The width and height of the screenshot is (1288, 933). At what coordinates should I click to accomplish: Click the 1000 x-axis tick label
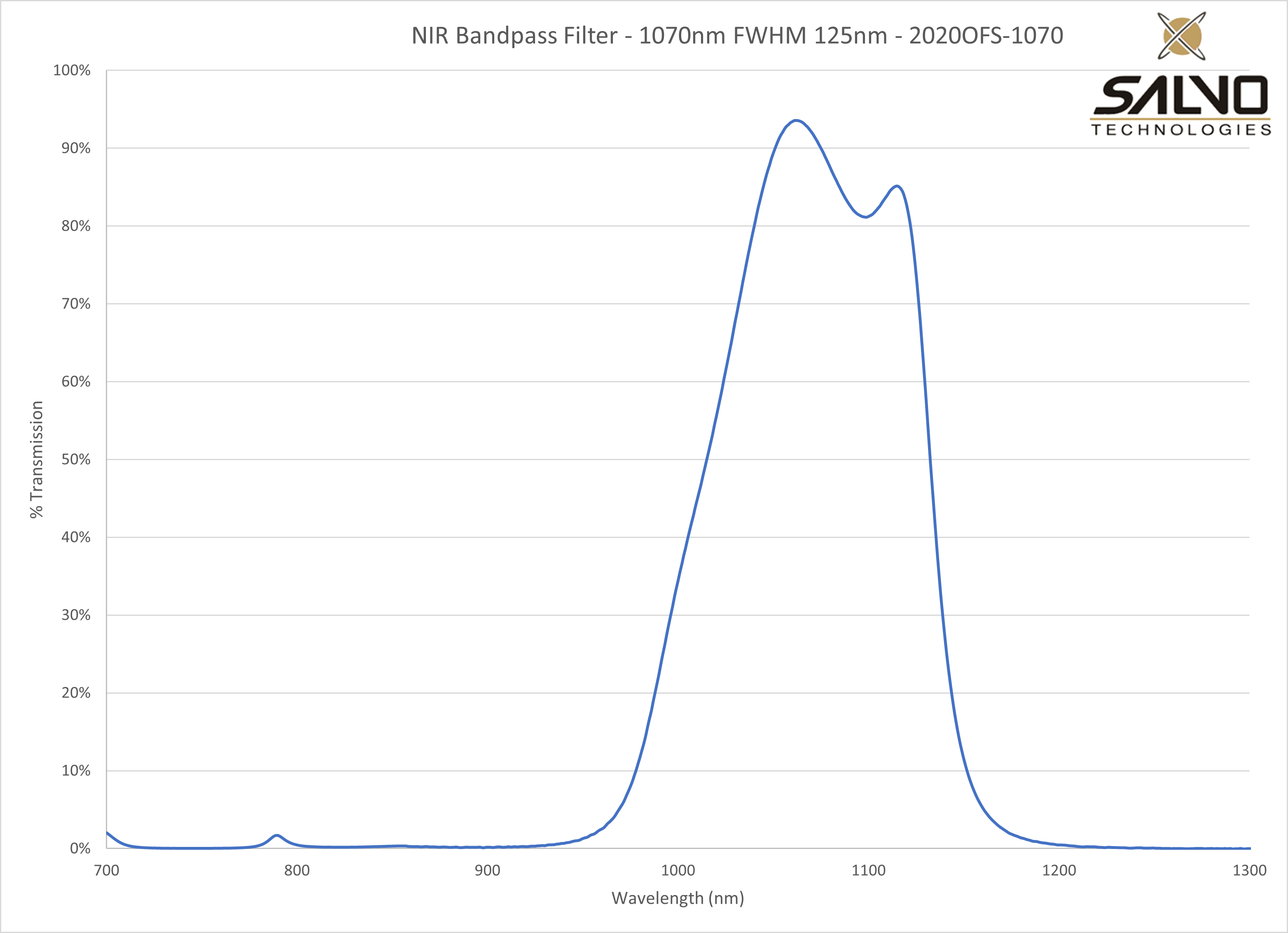tap(678, 870)
